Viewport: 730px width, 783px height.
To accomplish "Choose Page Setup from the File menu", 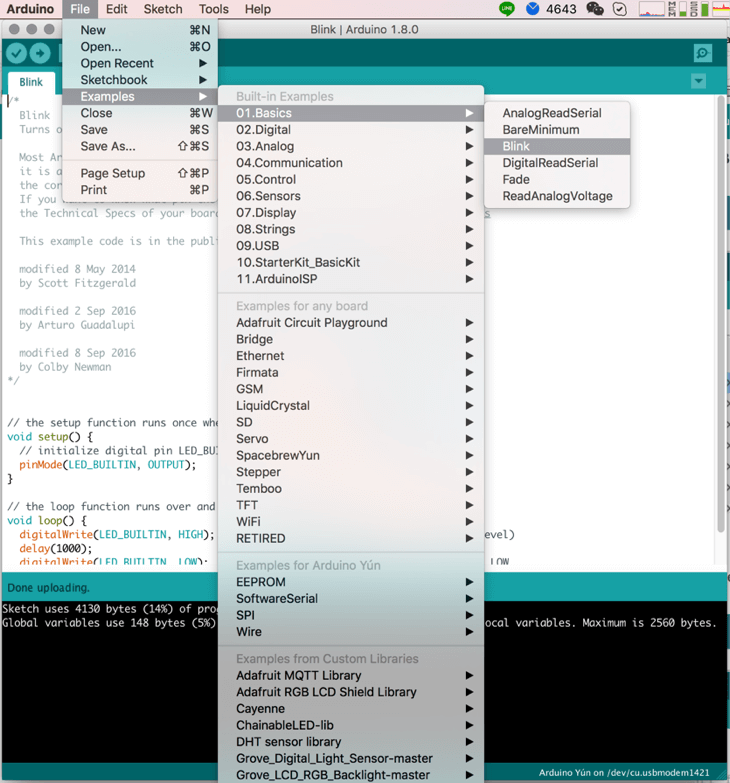I will point(140,173).
